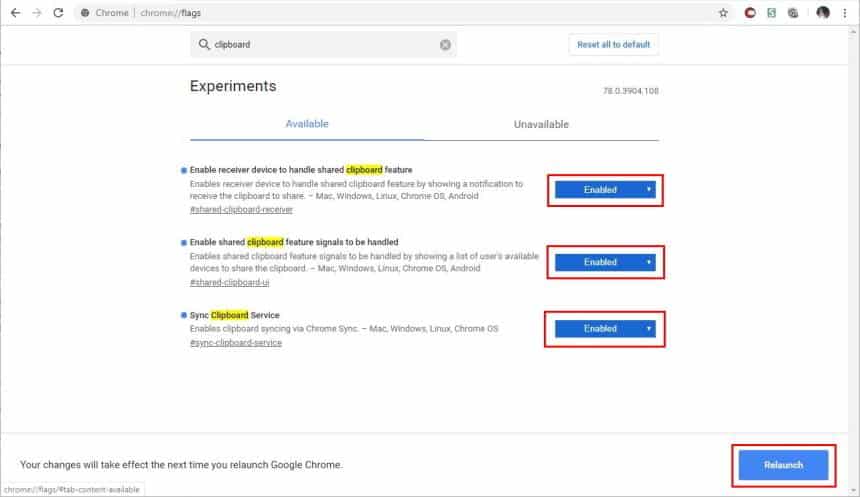Focus the flags search field containing clipboard
The image size is (860, 497).
pos(324,44)
